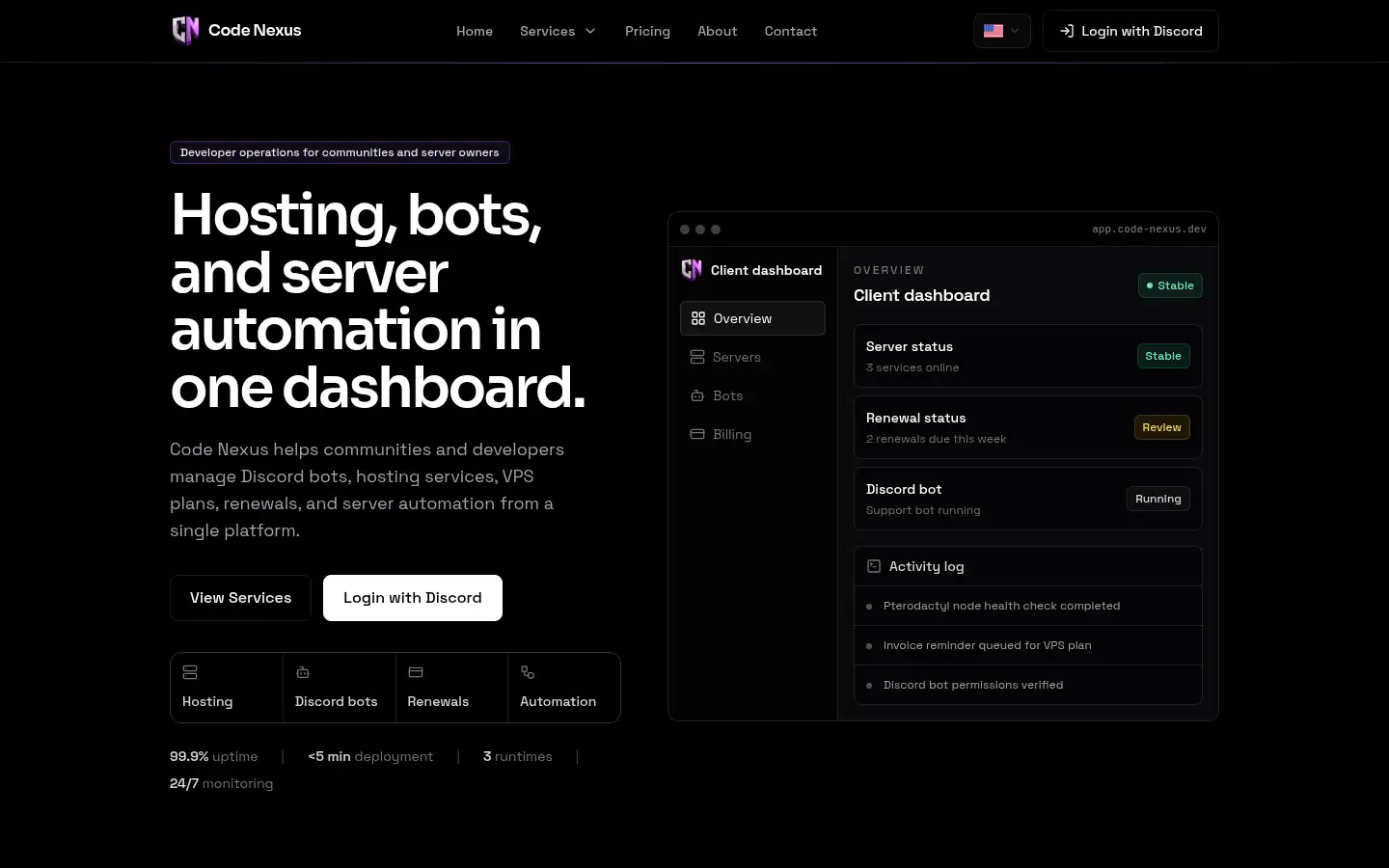Viewport: 1389px width, 868px height.
Task: Click the 3 runtimes statistic
Action: 518,756
